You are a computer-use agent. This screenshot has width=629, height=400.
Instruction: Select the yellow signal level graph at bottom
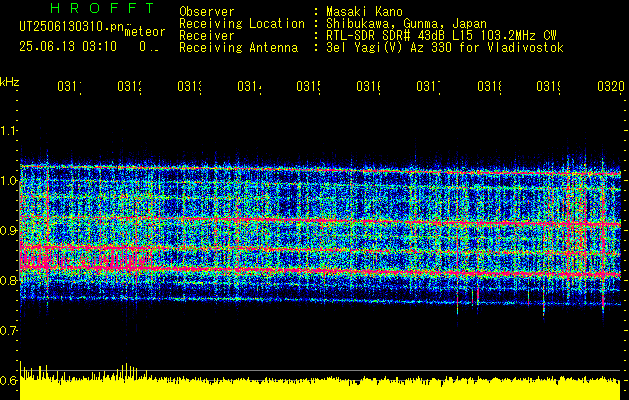click(320, 382)
